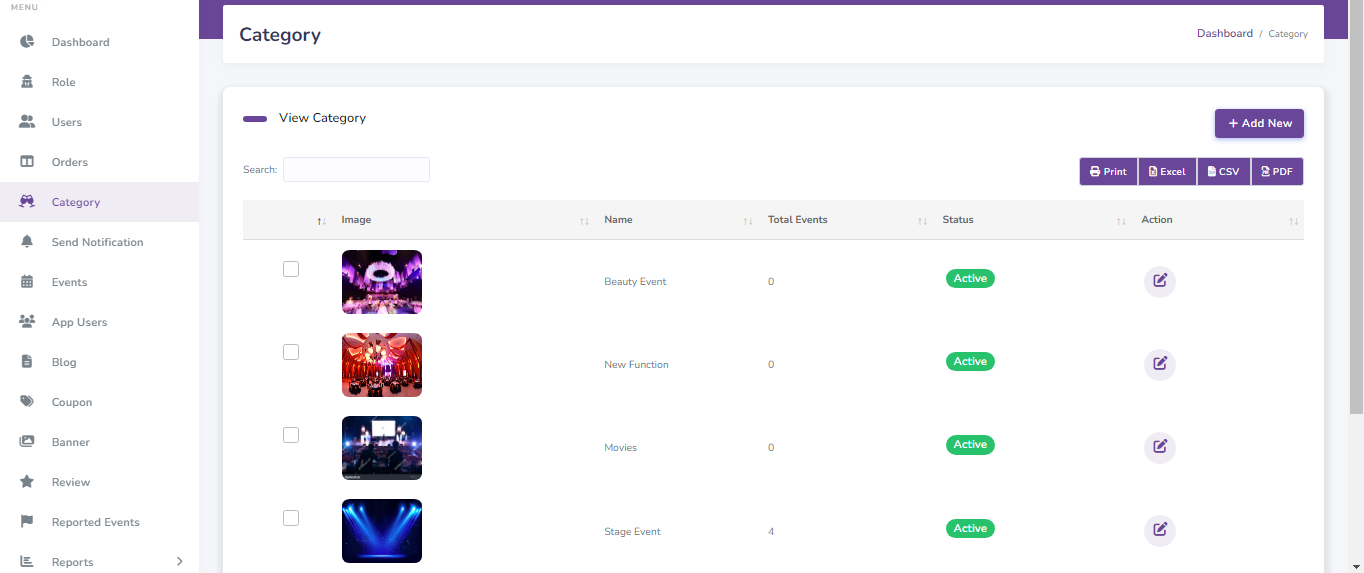Sort by Total Events column arrows

(x=922, y=221)
